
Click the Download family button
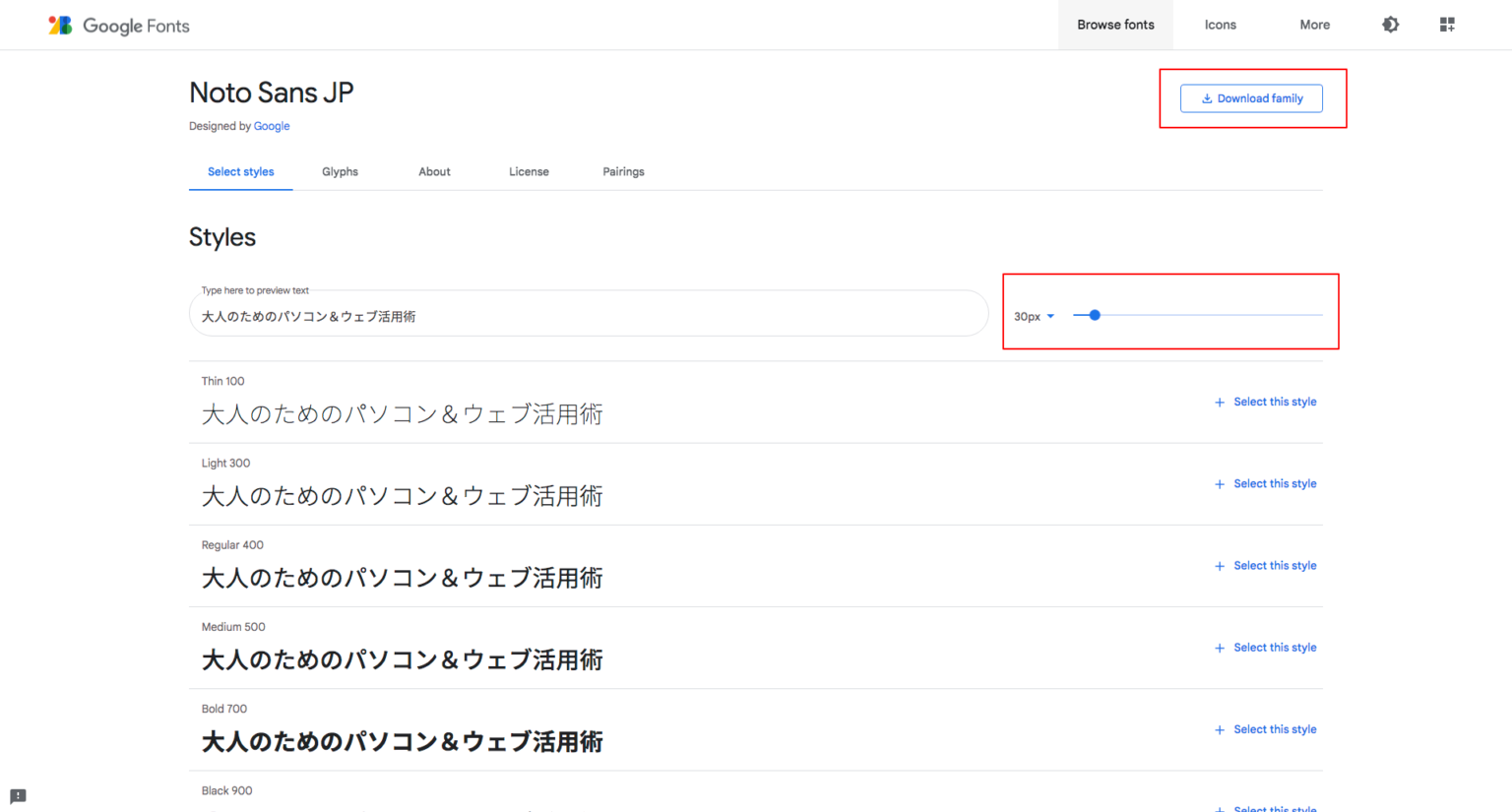1251,98
